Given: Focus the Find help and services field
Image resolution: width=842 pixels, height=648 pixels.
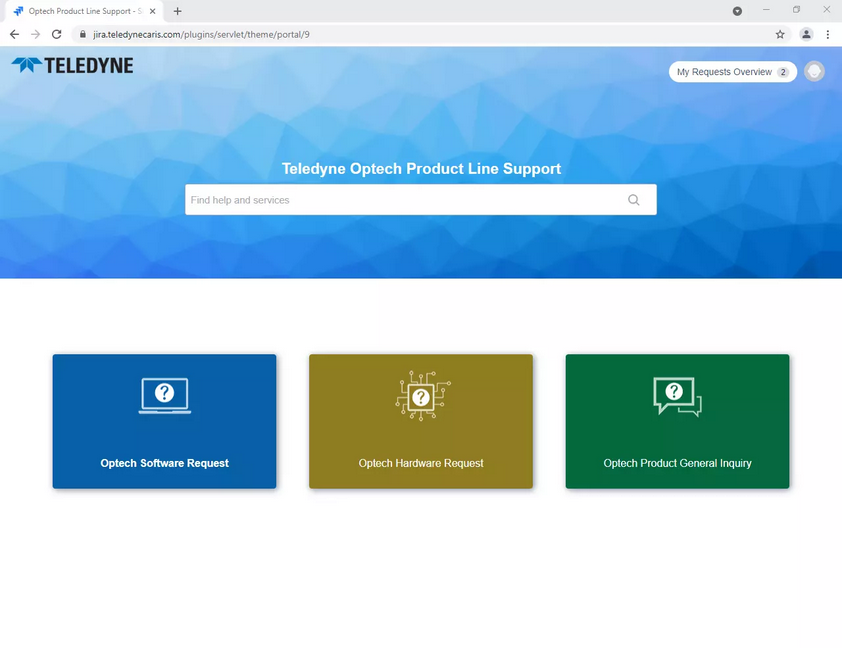Looking at the screenshot, I should coord(420,200).
